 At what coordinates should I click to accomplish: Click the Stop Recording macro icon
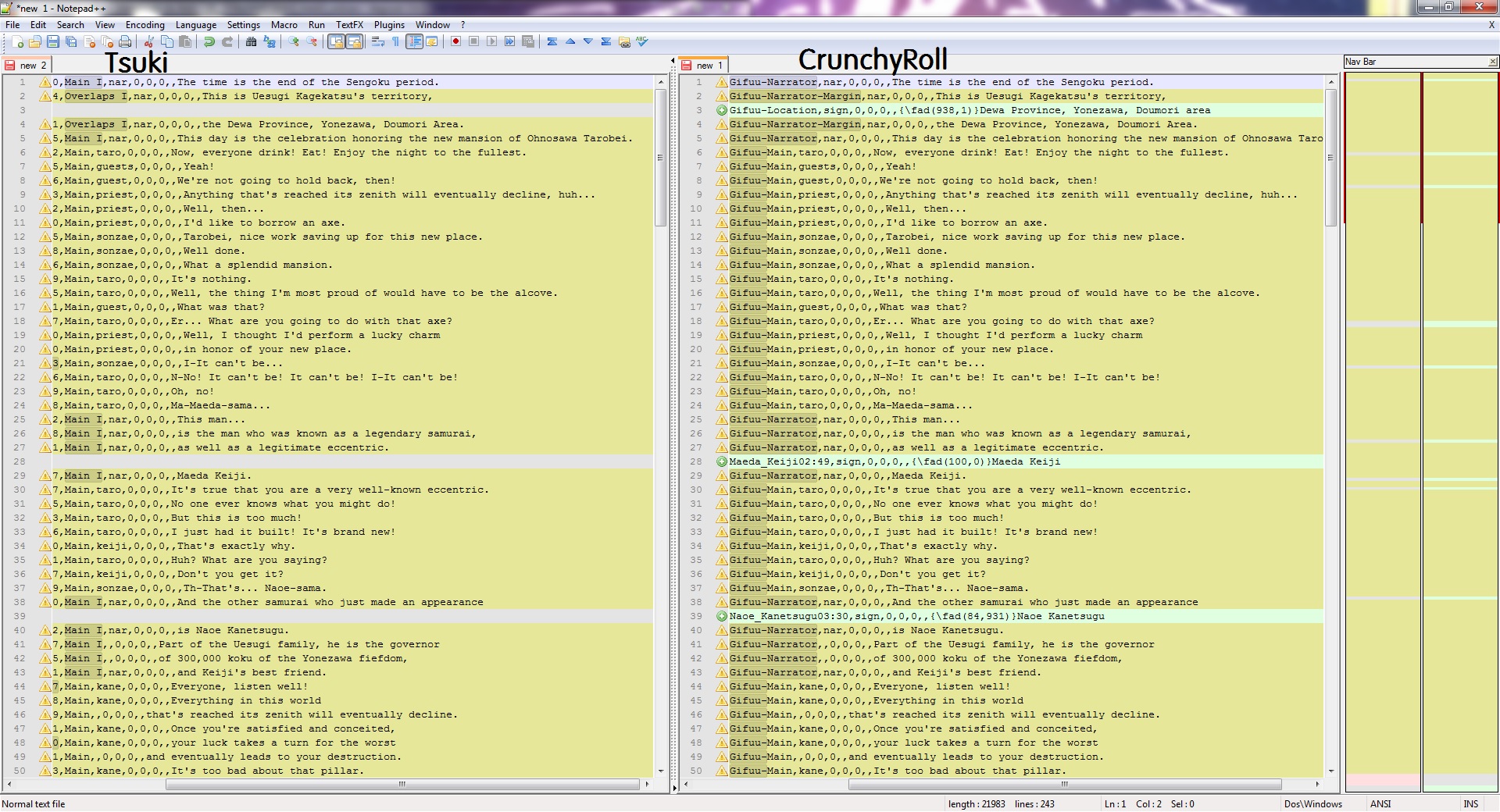[473, 42]
